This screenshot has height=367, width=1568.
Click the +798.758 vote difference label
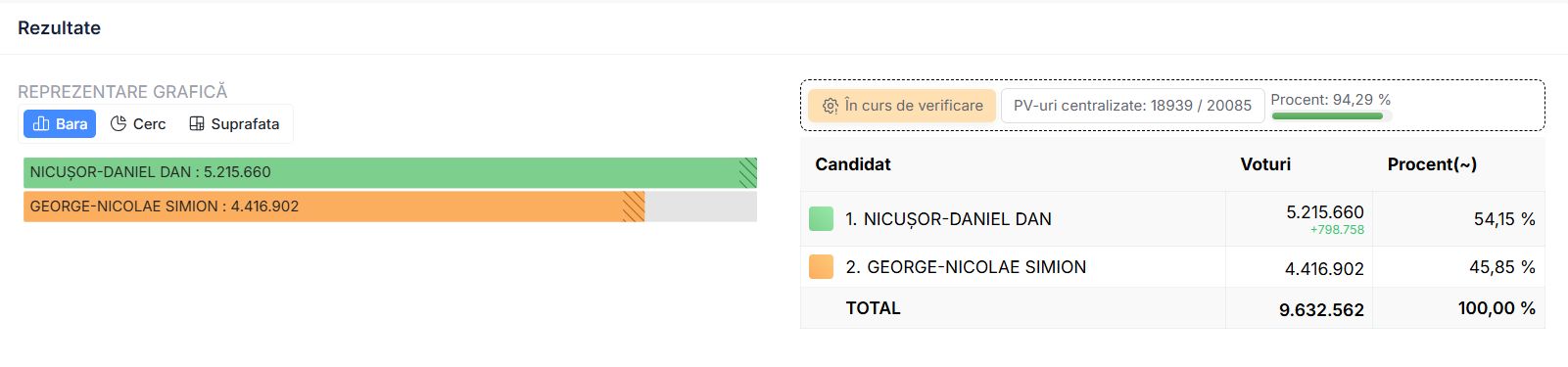click(x=1337, y=230)
